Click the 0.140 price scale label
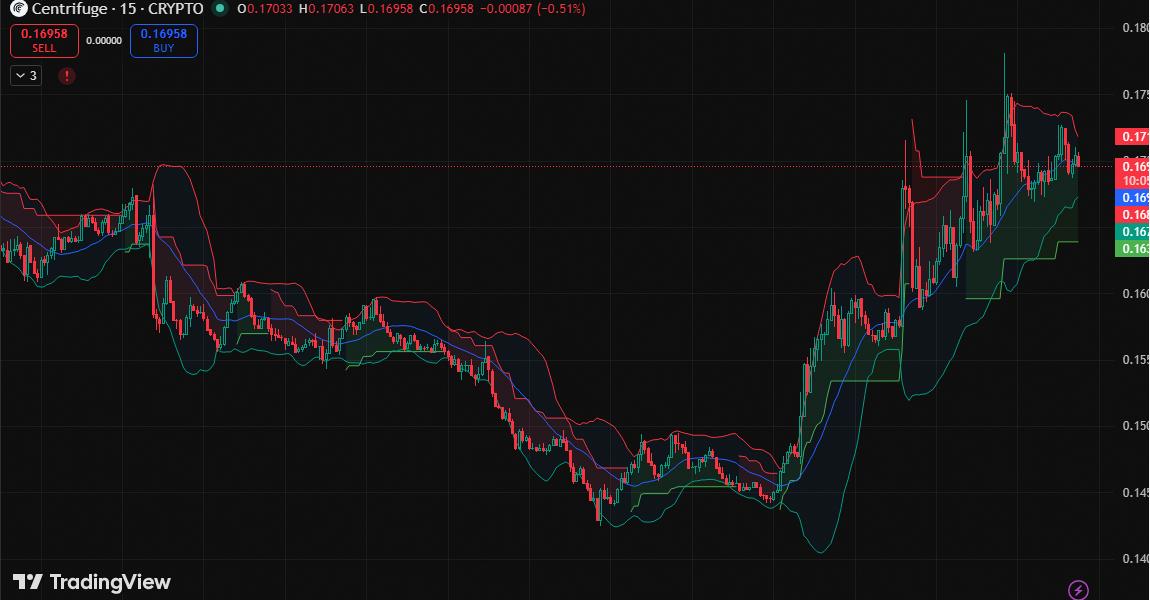Screen dimensions: 1150x600 coord(1135,558)
